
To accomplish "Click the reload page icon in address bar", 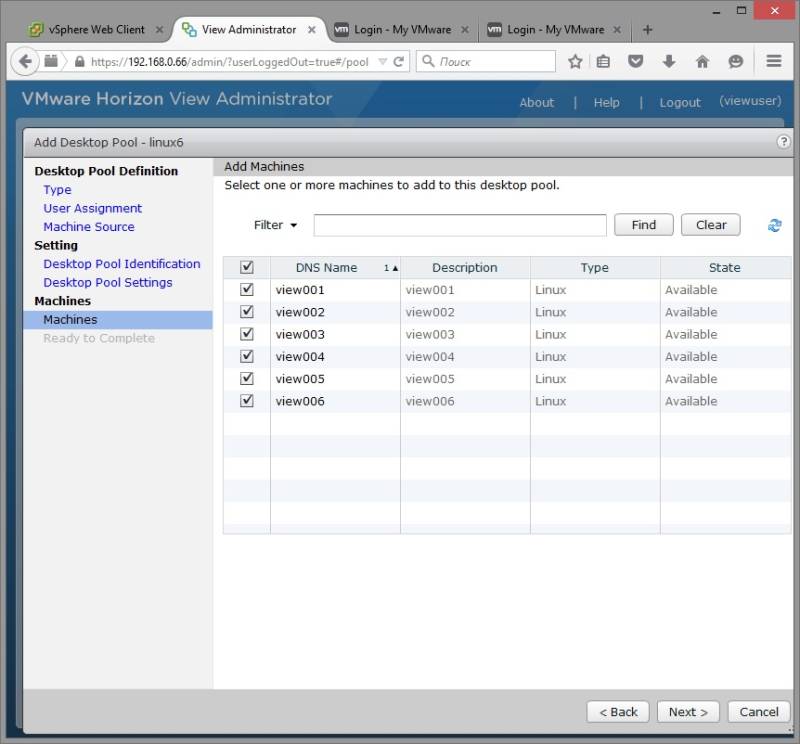I will (x=399, y=62).
